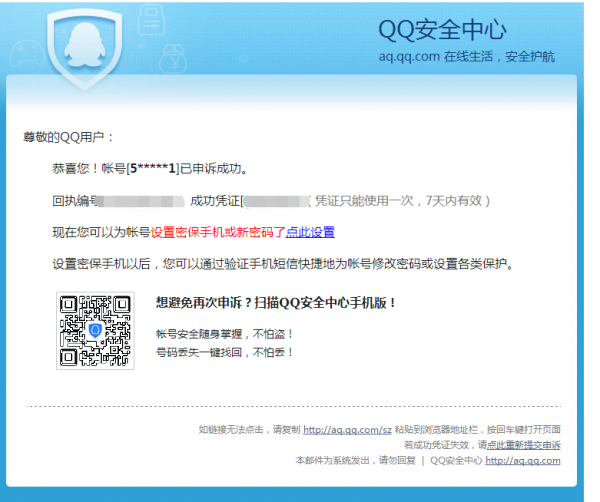Open the http://aq.qq.com footer link

523,460
